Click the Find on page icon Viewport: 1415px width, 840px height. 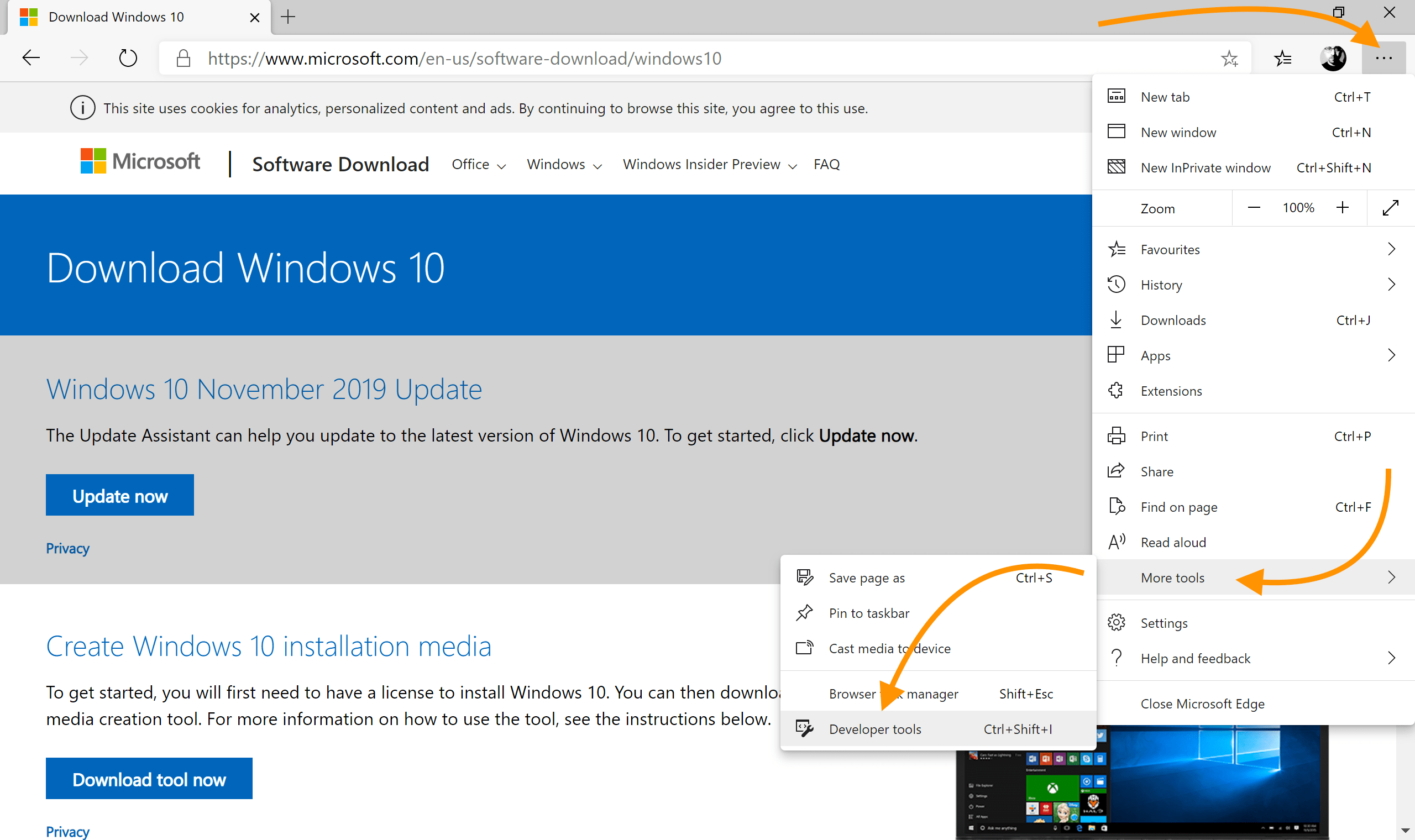click(1116, 507)
